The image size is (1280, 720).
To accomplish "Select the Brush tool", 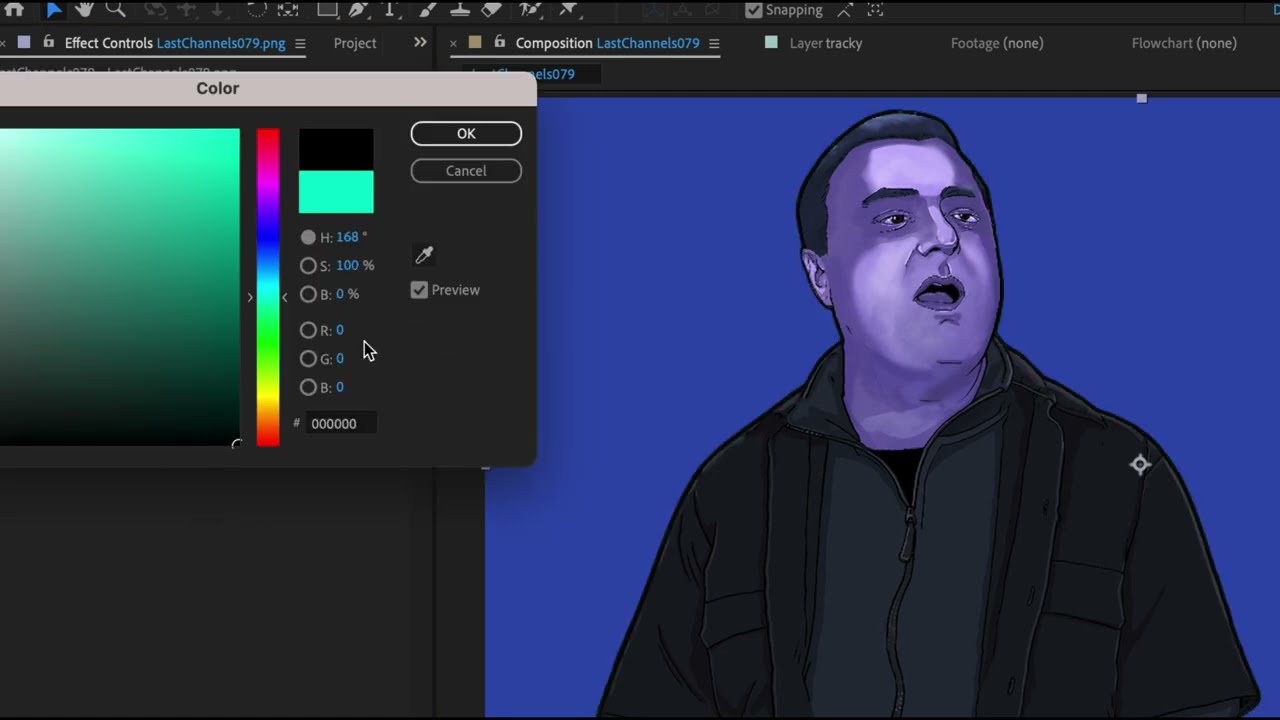I will coord(428,9).
